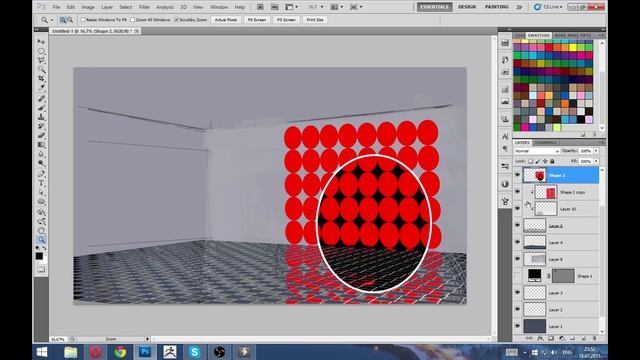The width and height of the screenshot is (640, 360).
Task: Select the 3D Object Rotate tool
Action: 41,212
